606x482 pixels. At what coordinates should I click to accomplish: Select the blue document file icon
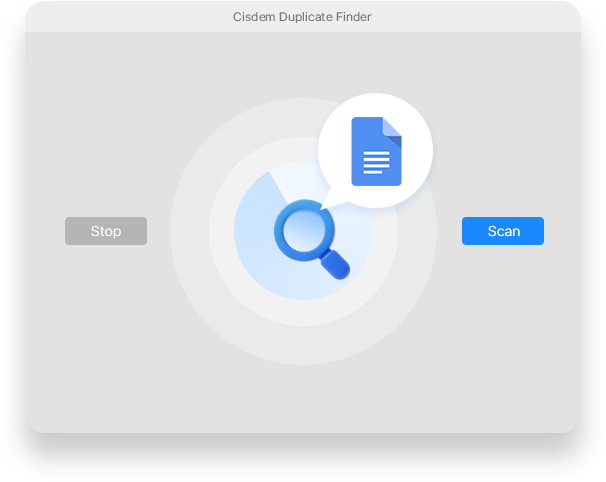click(x=376, y=151)
